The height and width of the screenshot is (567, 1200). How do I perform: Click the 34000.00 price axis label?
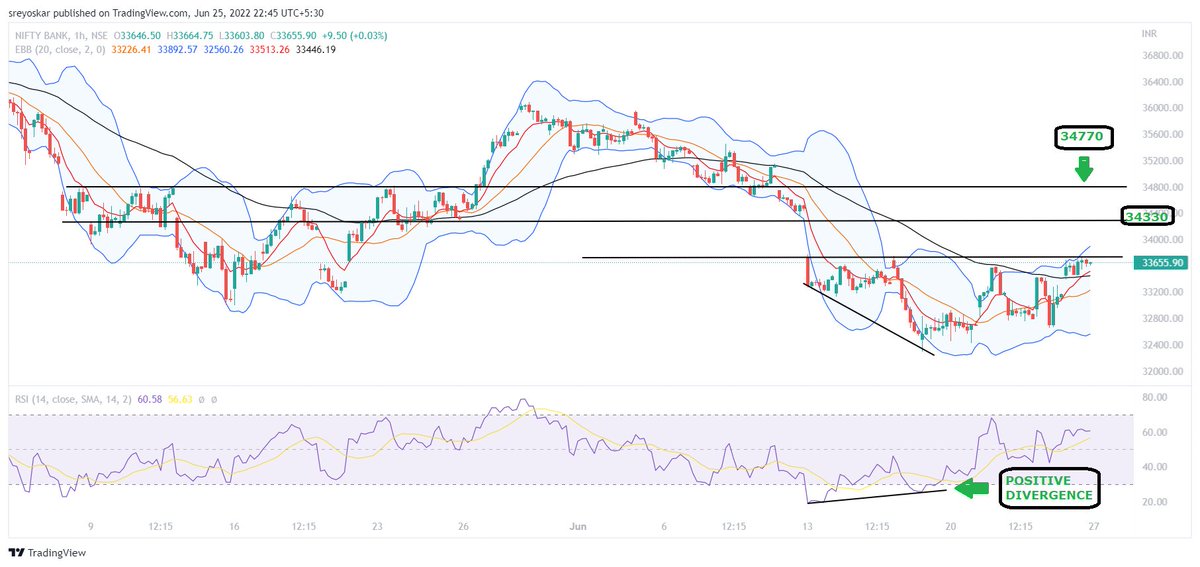pyautogui.click(x=1162, y=239)
